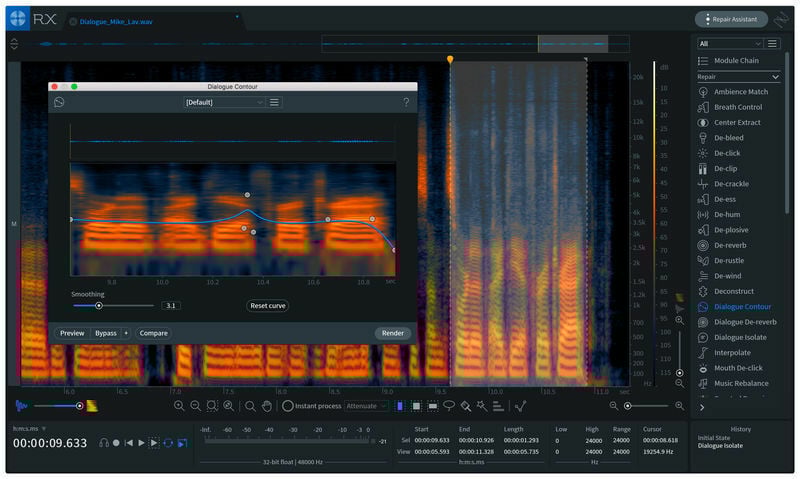Open the Mouth De-click module
Viewport: 800px width, 479px height.
point(730,368)
